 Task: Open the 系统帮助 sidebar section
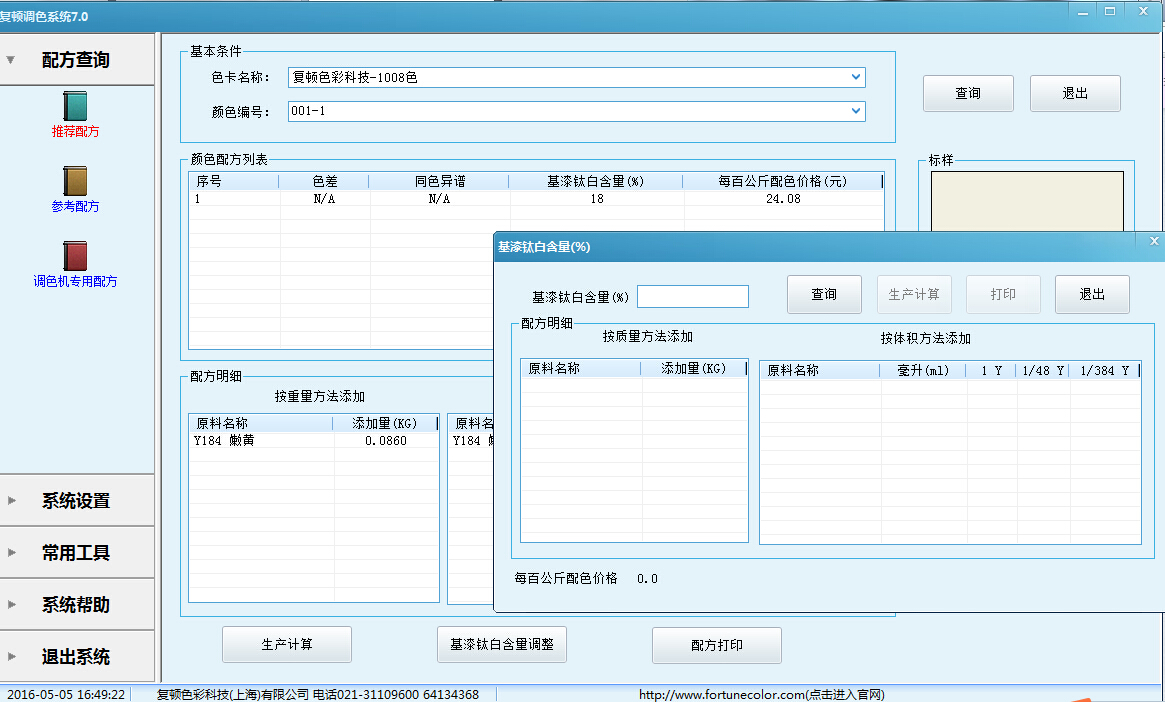pos(77,605)
